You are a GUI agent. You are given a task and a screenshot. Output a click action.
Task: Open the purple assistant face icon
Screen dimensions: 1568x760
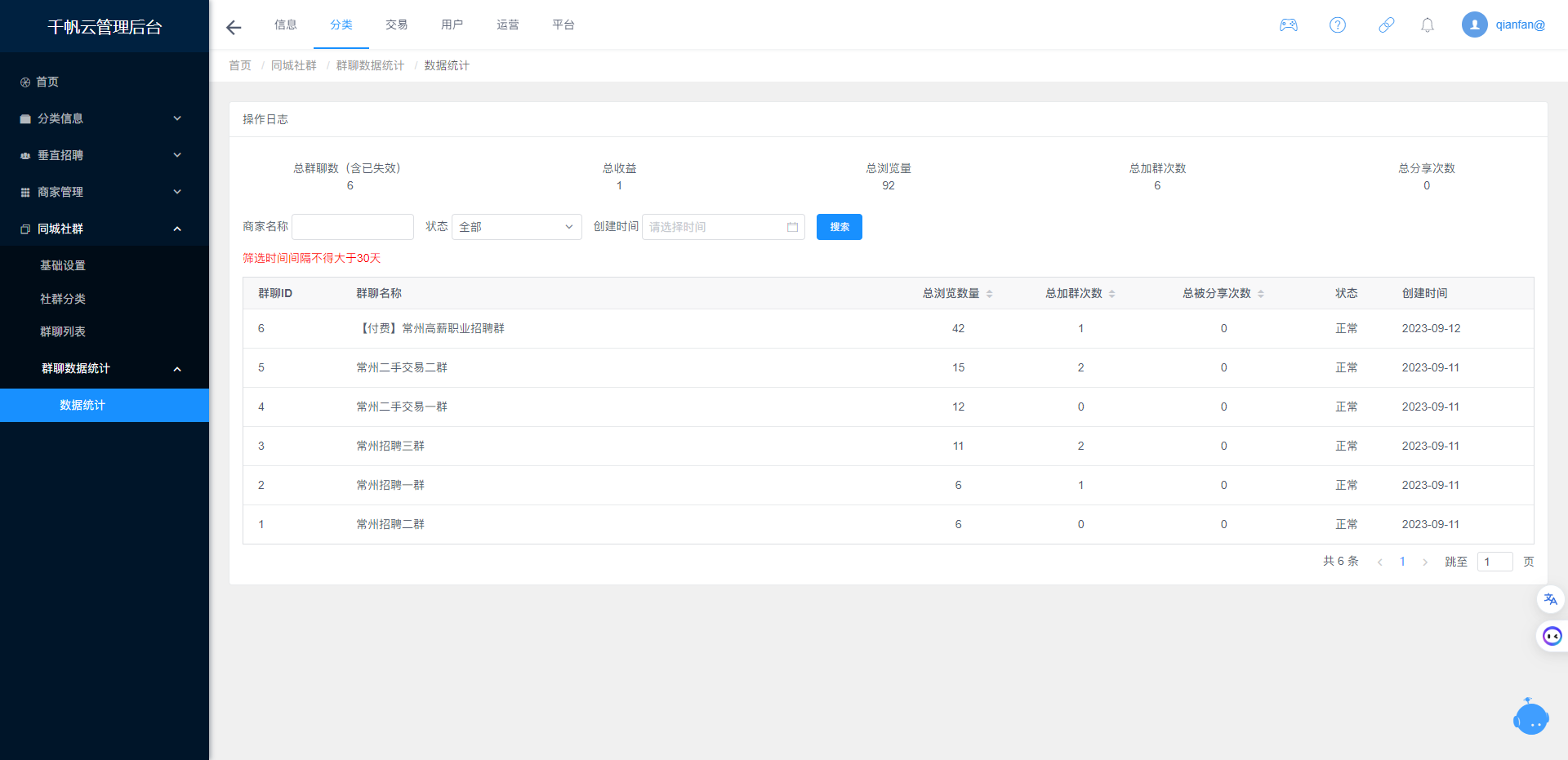pos(1552,636)
